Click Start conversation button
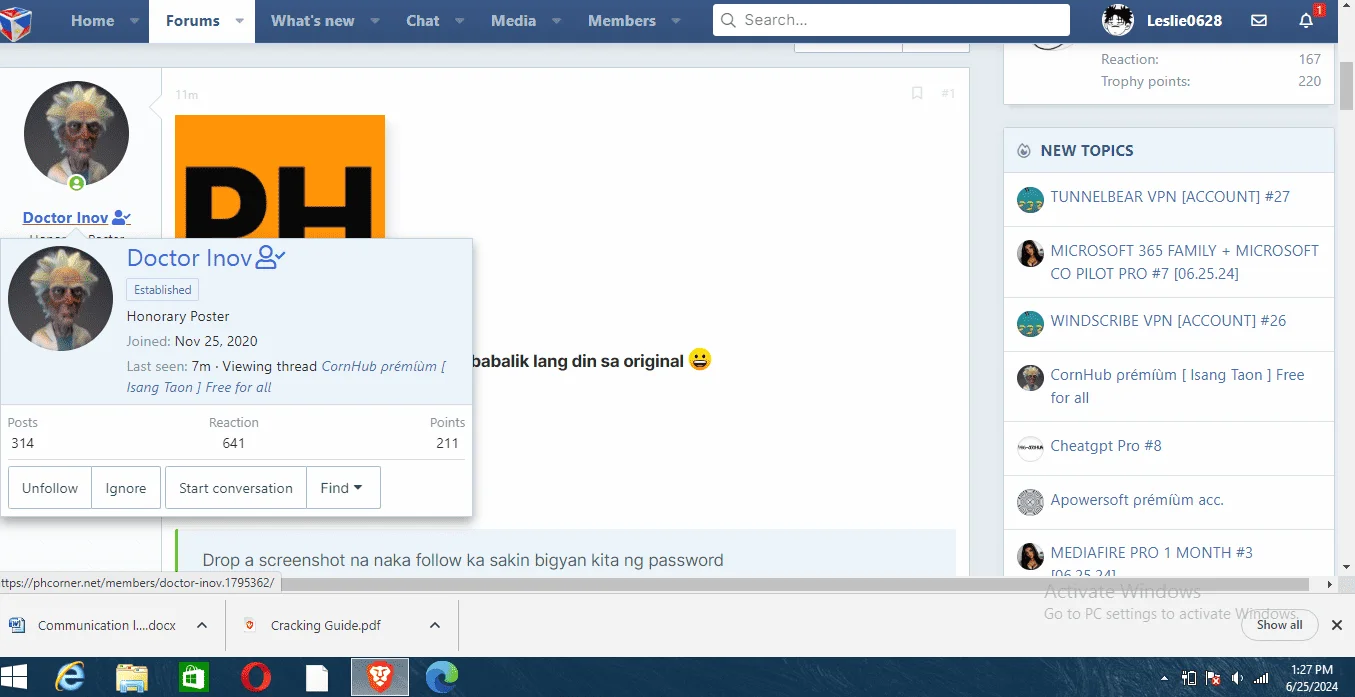 [236, 488]
